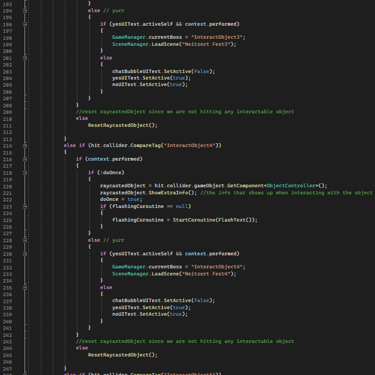This screenshot has width=375, height=375.
Task: Collapse the flashingCoroutine block at line 223
Action: click(x=25, y=207)
